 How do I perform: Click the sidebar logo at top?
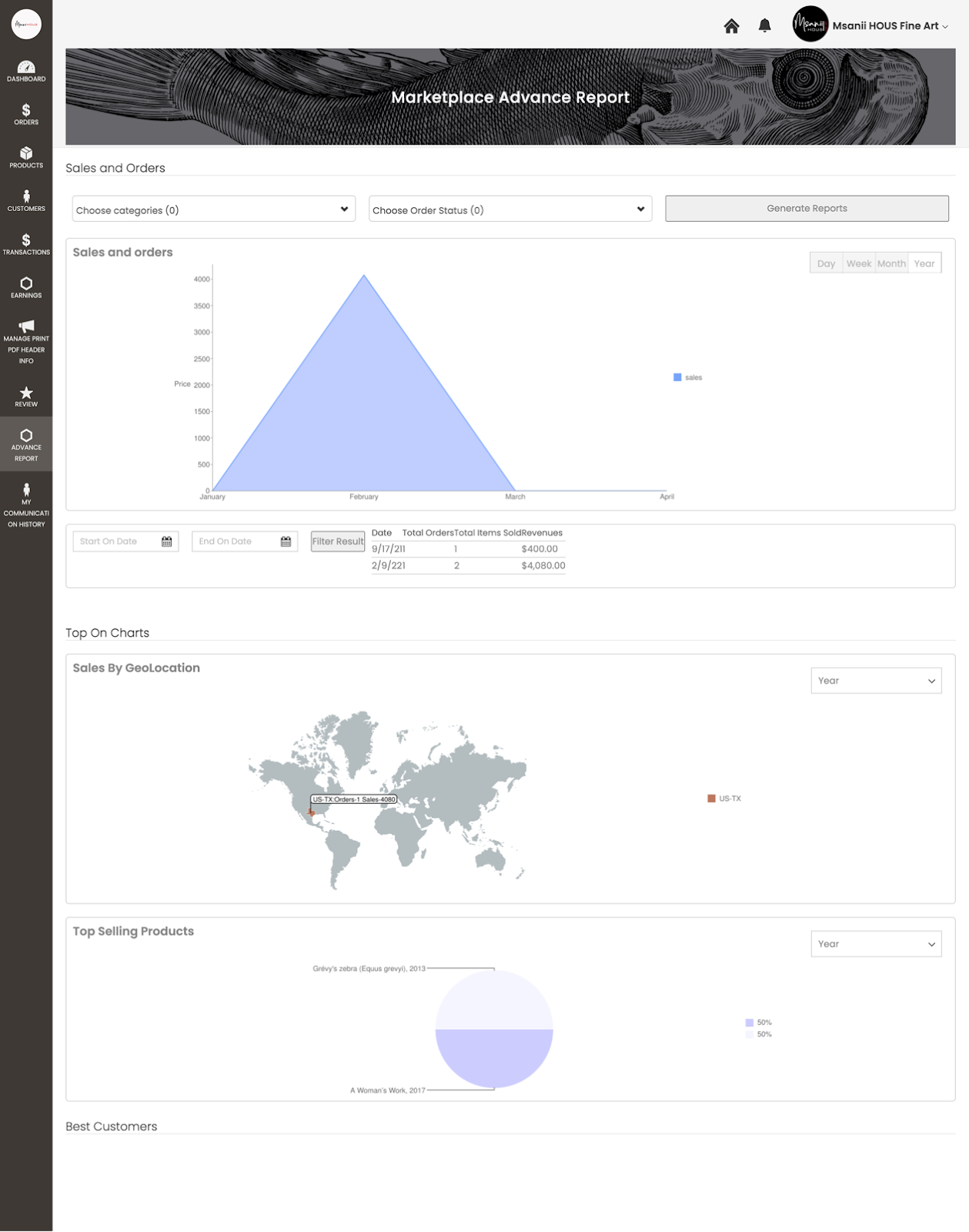click(26, 24)
